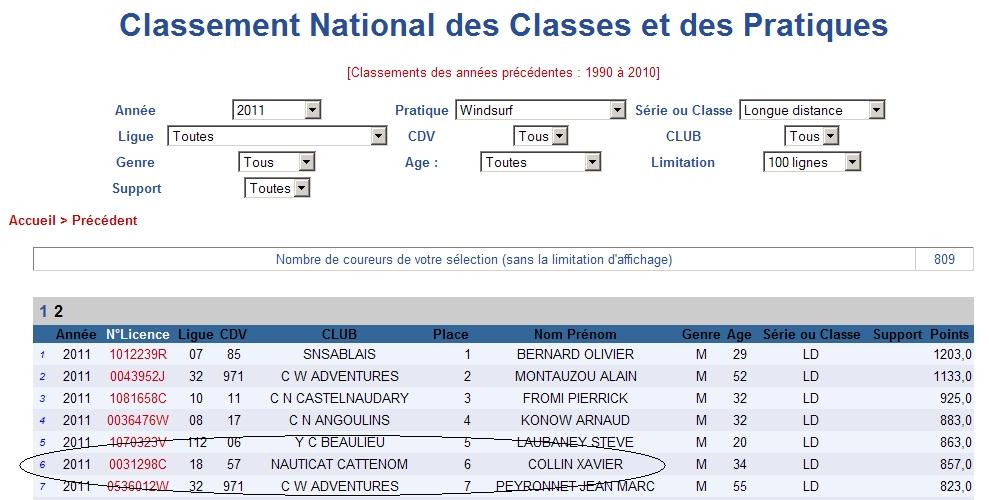989x500 pixels.
Task: Open the Année dropdown showing 2011
Action: 276,110
